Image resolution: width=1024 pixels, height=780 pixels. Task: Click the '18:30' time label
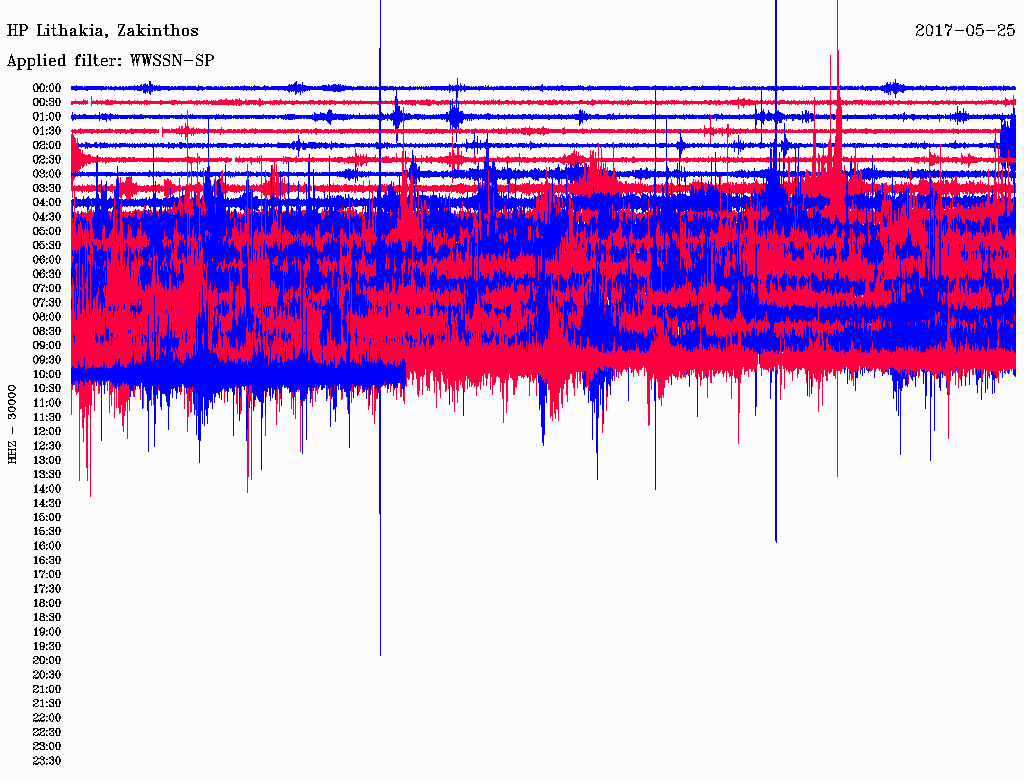47,617
